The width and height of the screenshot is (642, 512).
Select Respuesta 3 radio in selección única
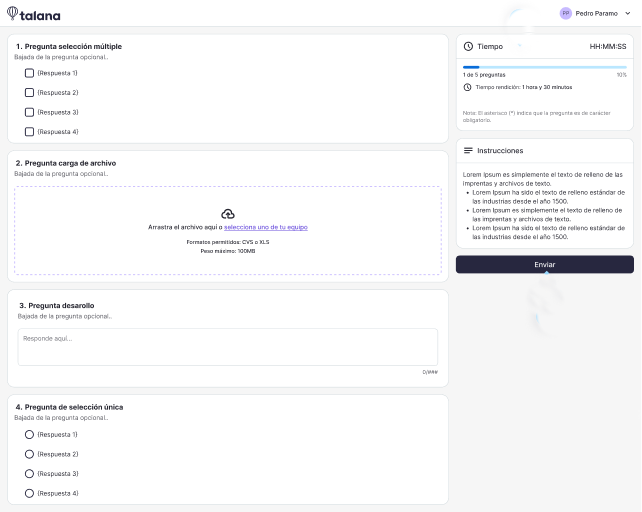click(x=29, y=473)
